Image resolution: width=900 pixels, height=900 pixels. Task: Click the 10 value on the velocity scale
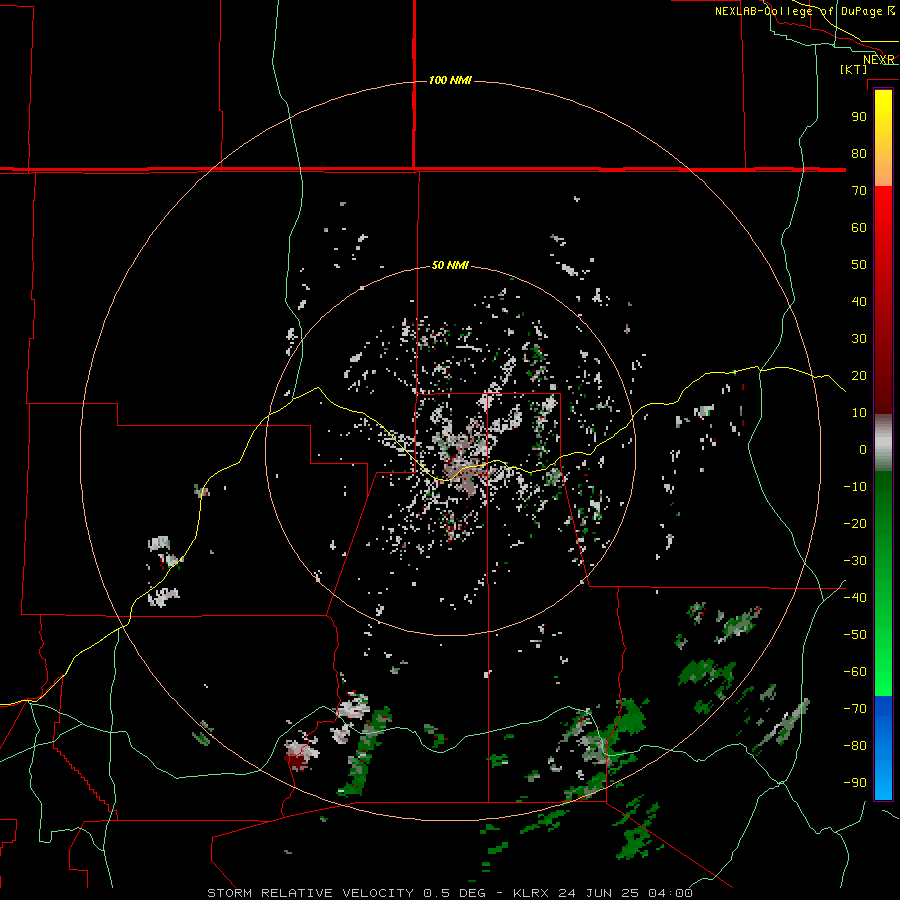point(859,413)
